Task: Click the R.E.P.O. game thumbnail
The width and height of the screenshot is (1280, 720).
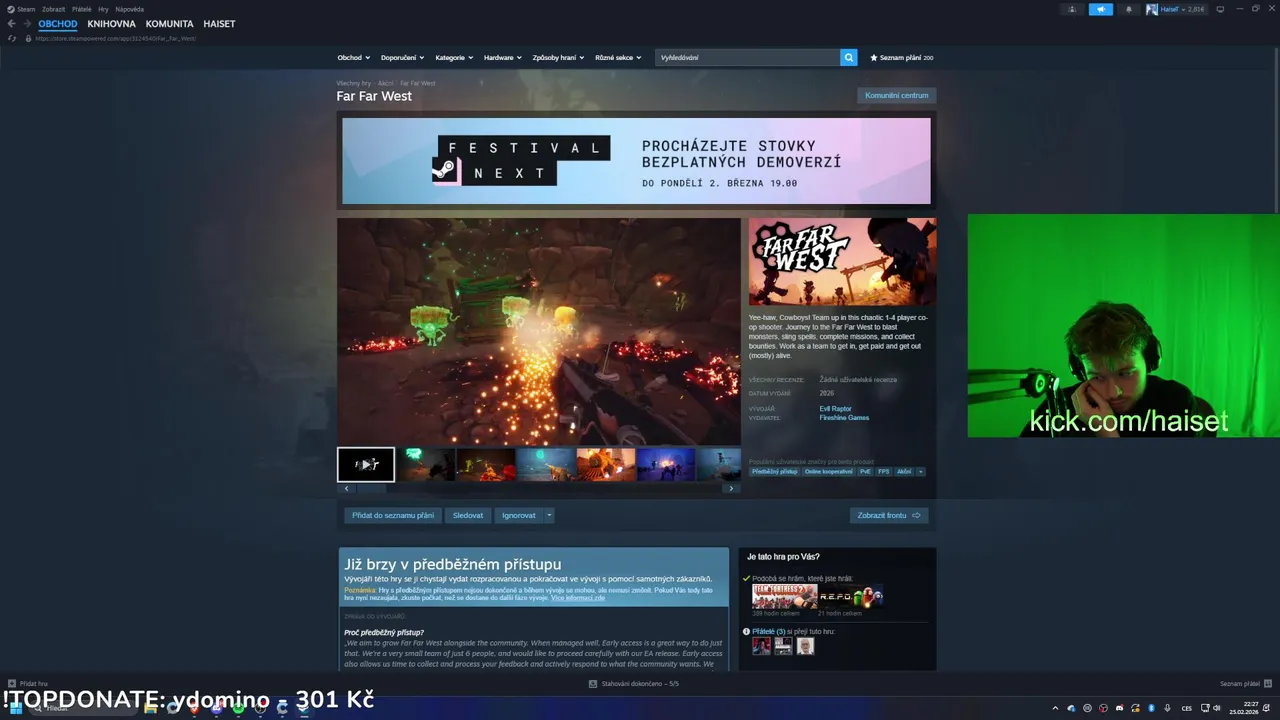Action: (x=851, y=596)
